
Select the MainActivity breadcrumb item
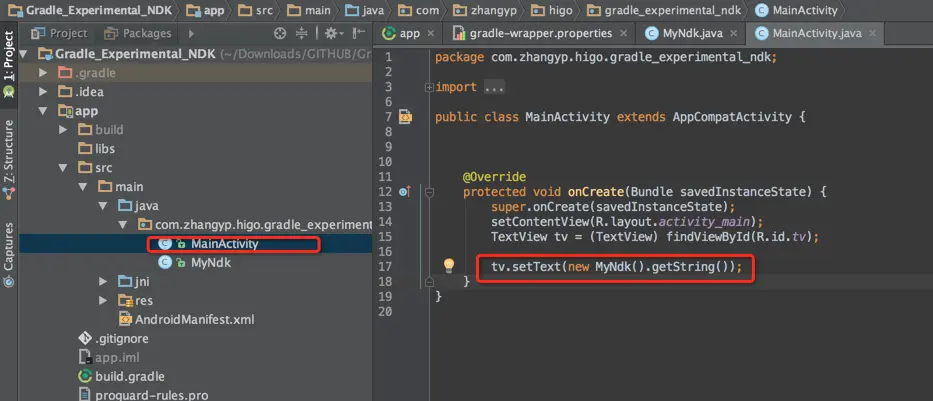[796, 10]
